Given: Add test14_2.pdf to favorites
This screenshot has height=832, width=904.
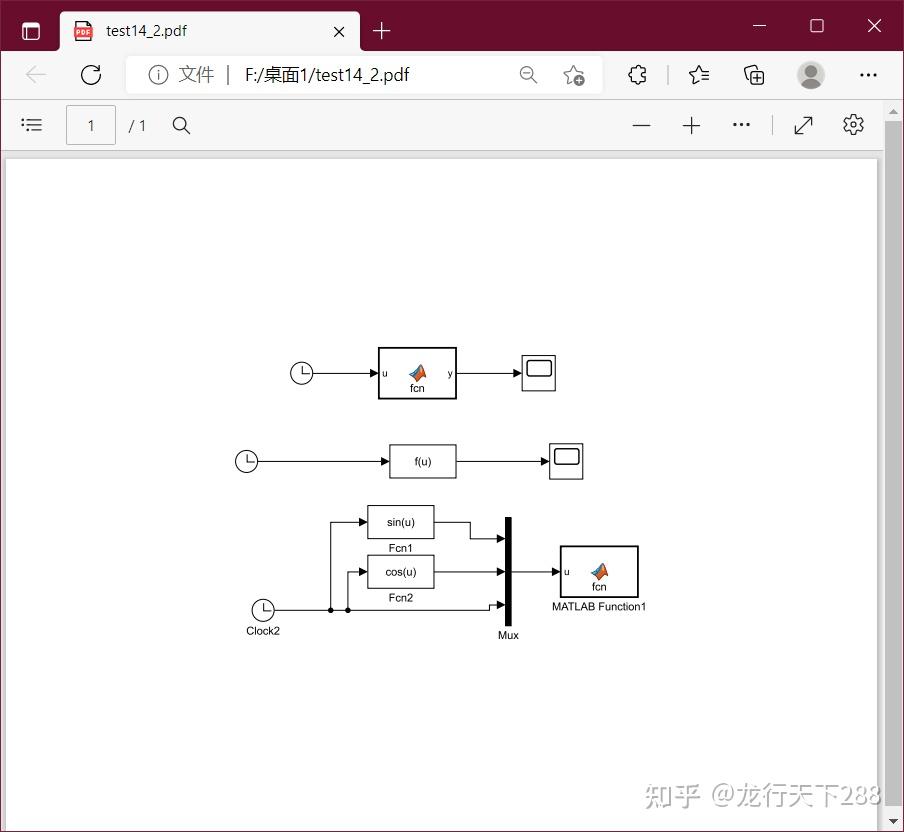Looking at the screenshot, I should (x=575, y=75).
